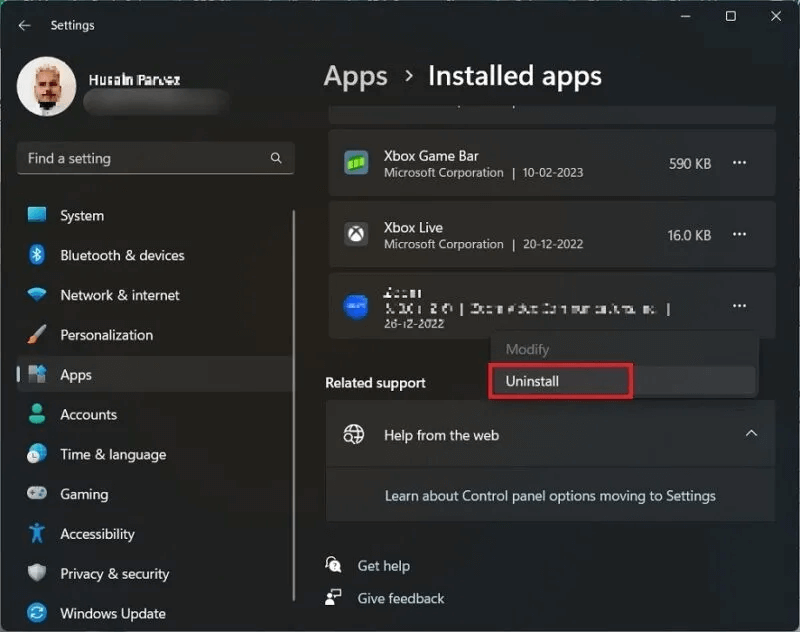The width and height of the screenshot is (800, 632).
Task: Click the Give feedback icon
Action: pyautogui.click(x=333, y=597)
